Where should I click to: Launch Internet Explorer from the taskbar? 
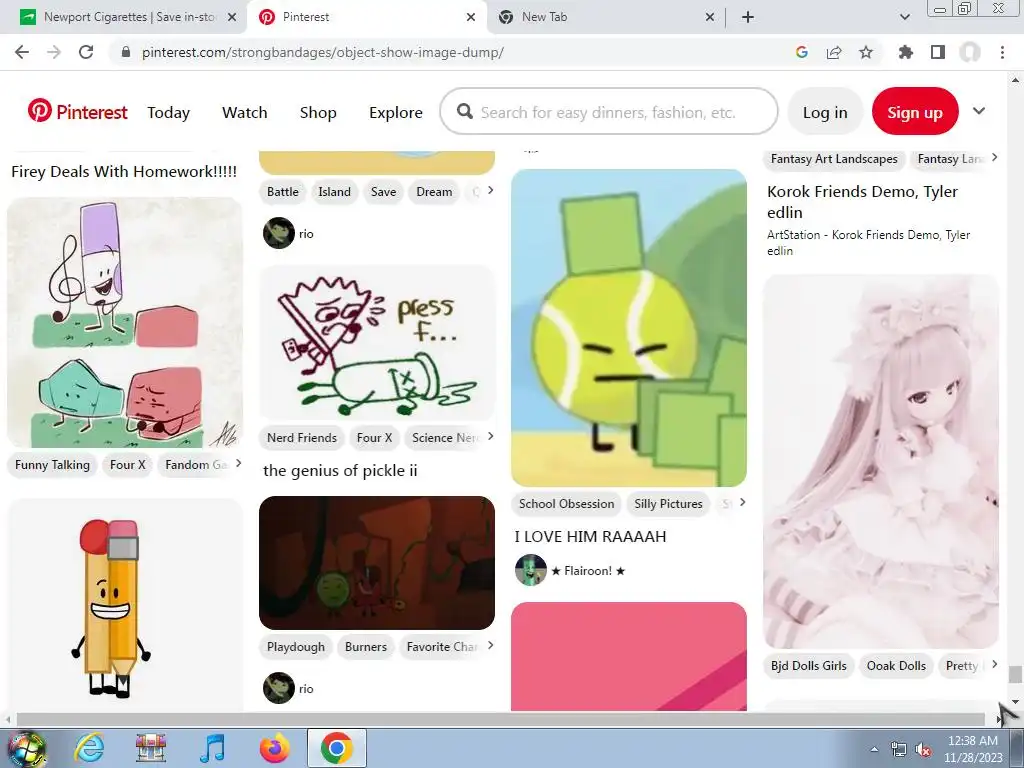coord(89,748)
